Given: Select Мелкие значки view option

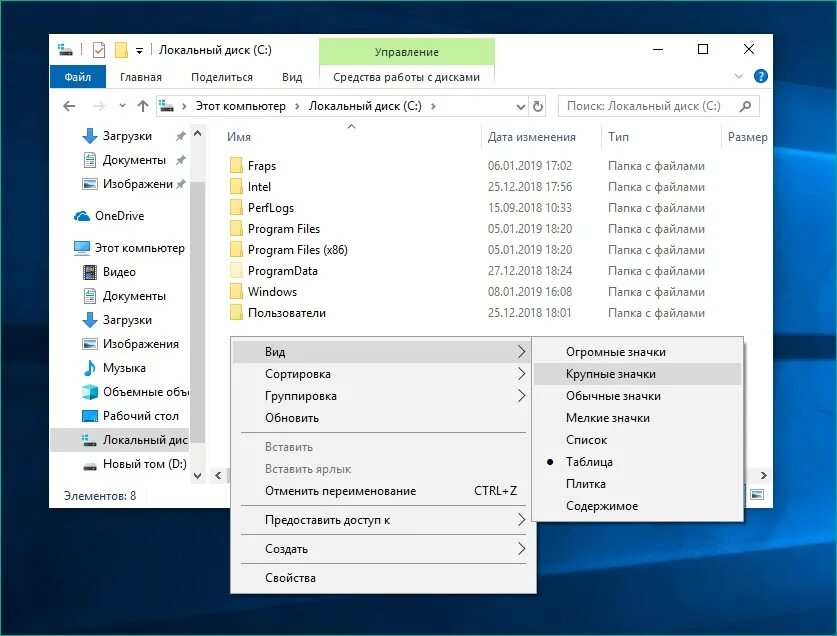Looking at the screenshot, I should [x=637, y=418].
